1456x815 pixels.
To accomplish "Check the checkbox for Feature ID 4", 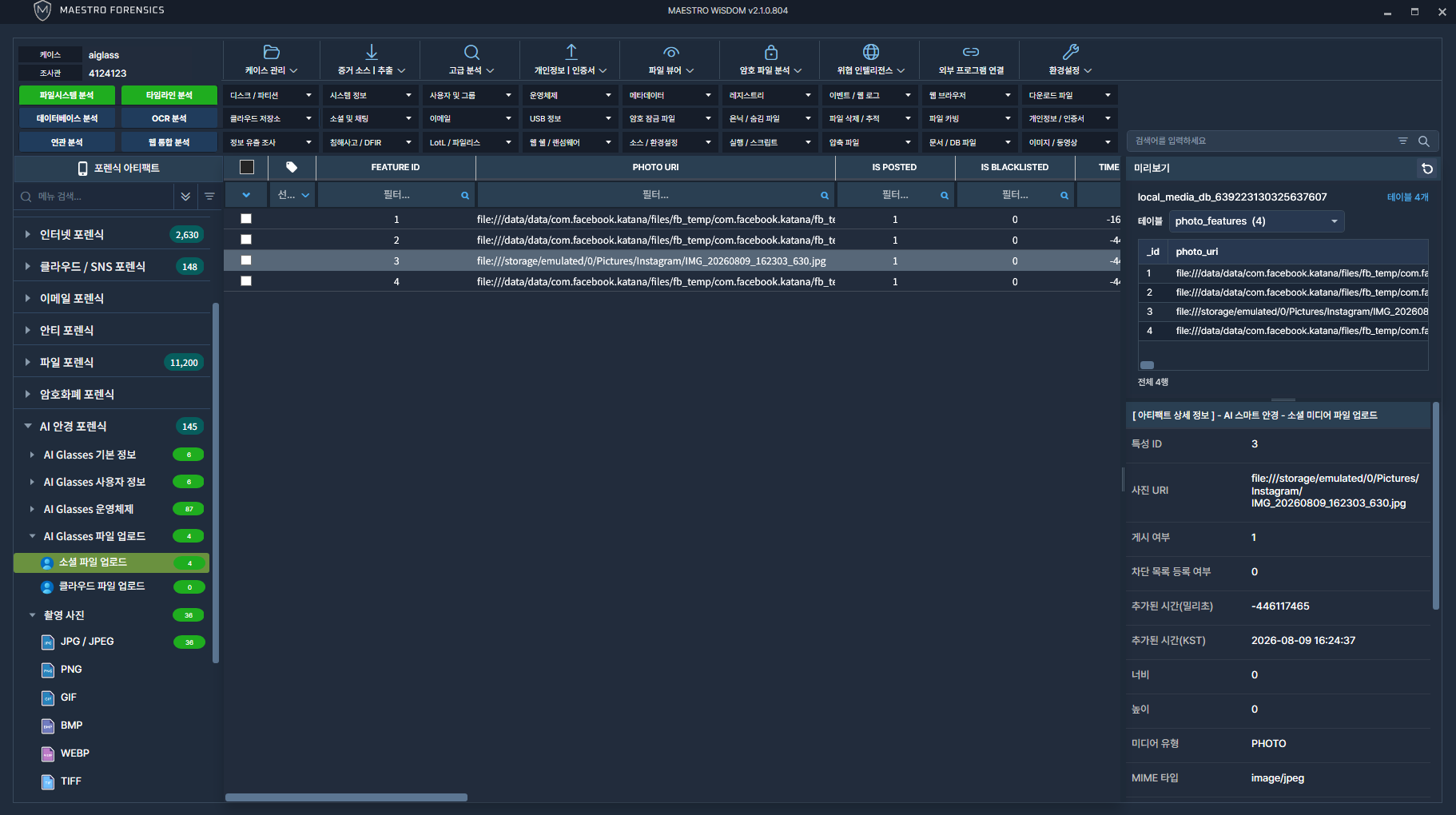I will click(x=246, y=281).
